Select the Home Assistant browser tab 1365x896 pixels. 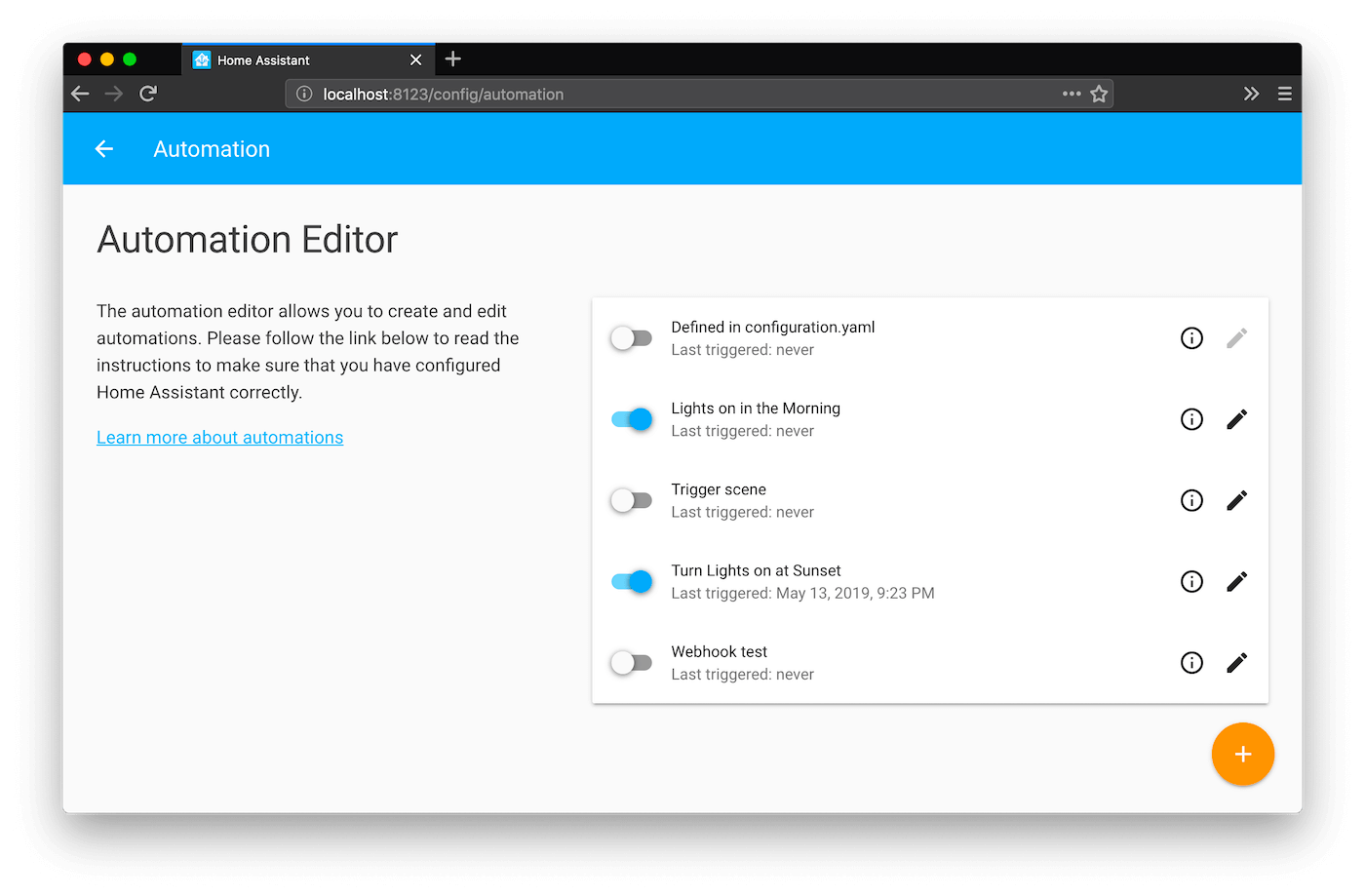[292, 58]
